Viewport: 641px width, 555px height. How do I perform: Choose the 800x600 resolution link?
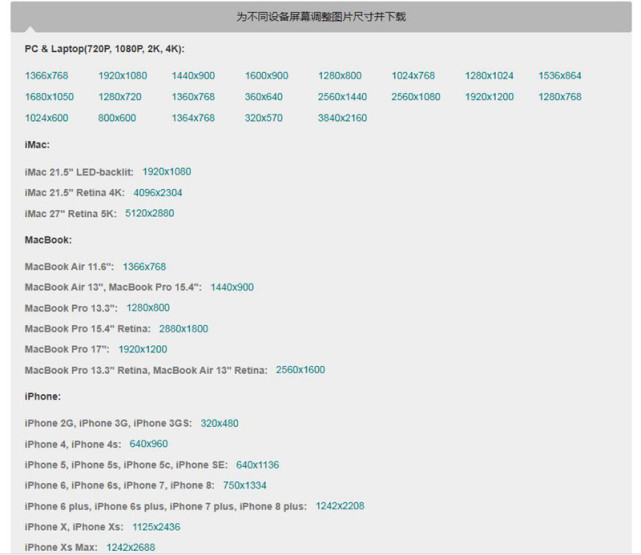pyautogui.click(x=117, y=118)
